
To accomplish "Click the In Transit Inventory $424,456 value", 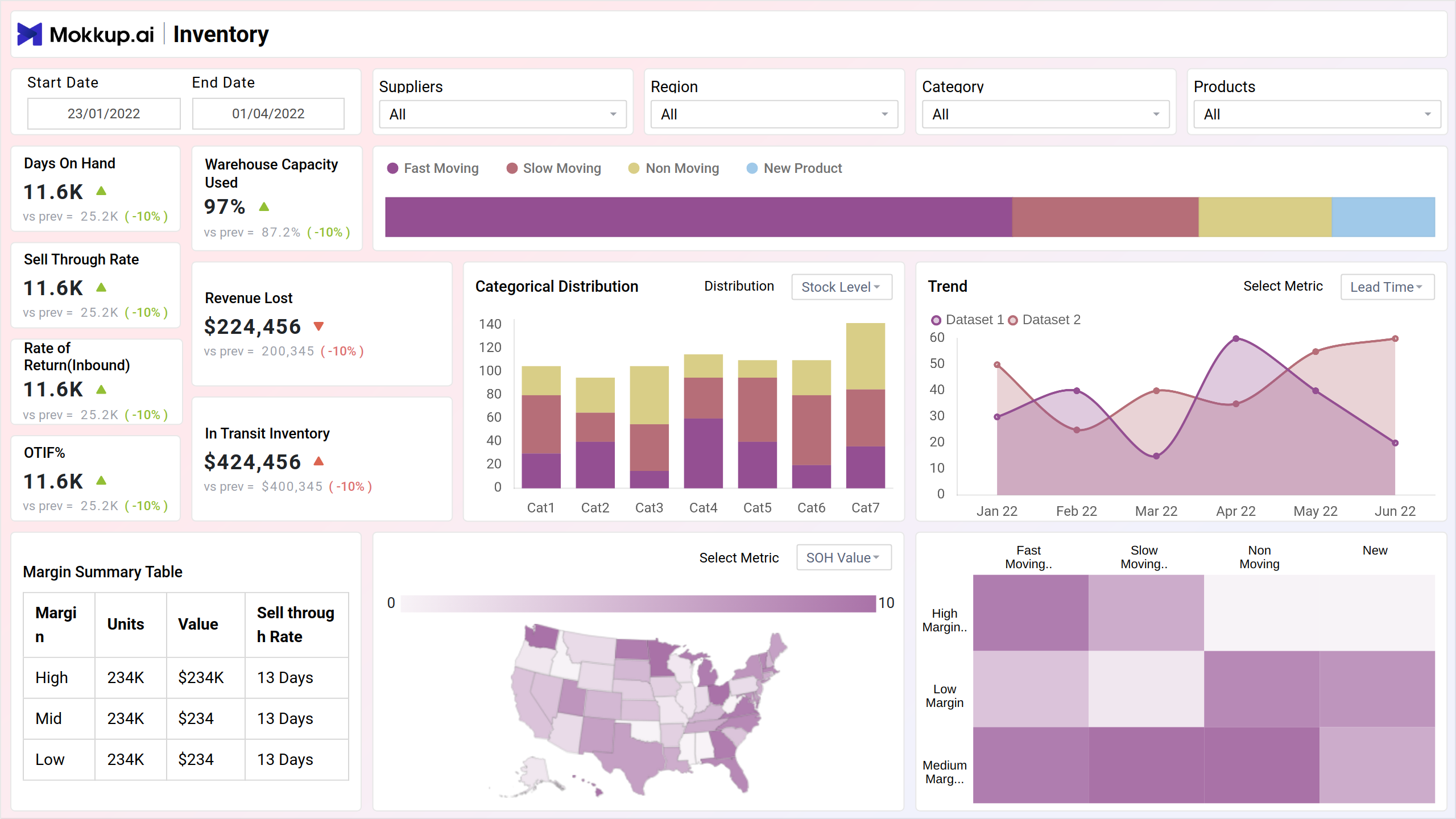I will coord(253,462).
